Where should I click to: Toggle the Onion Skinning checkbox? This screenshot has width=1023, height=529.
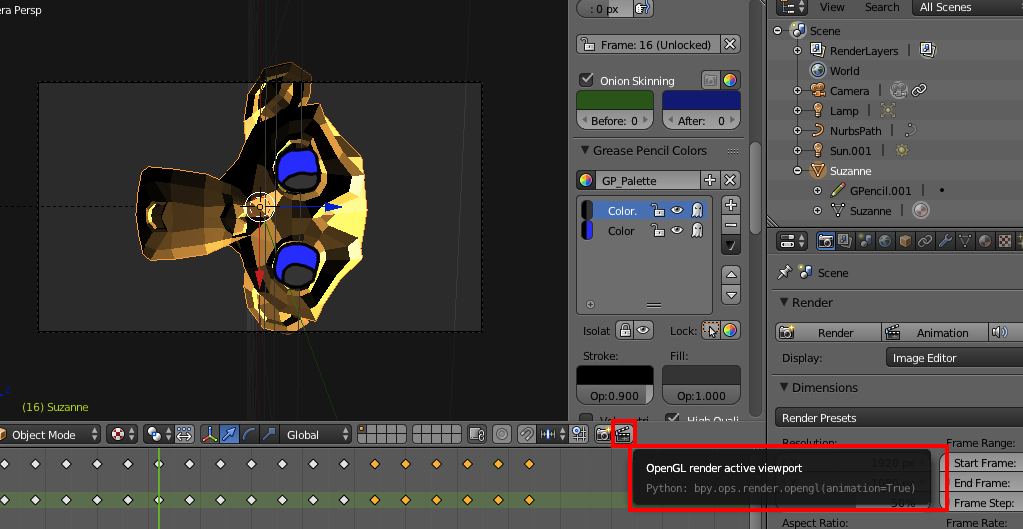[x=587, y=80]
